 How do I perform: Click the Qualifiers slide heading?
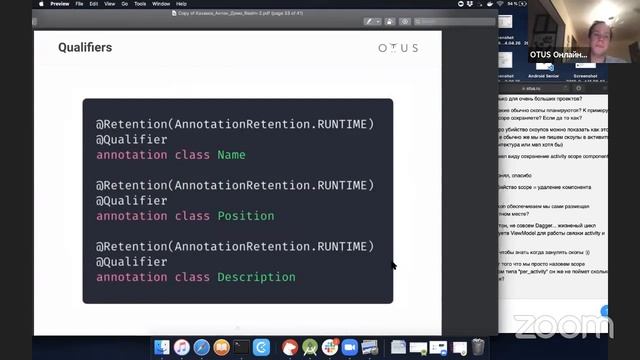click(x=85, y=47)
